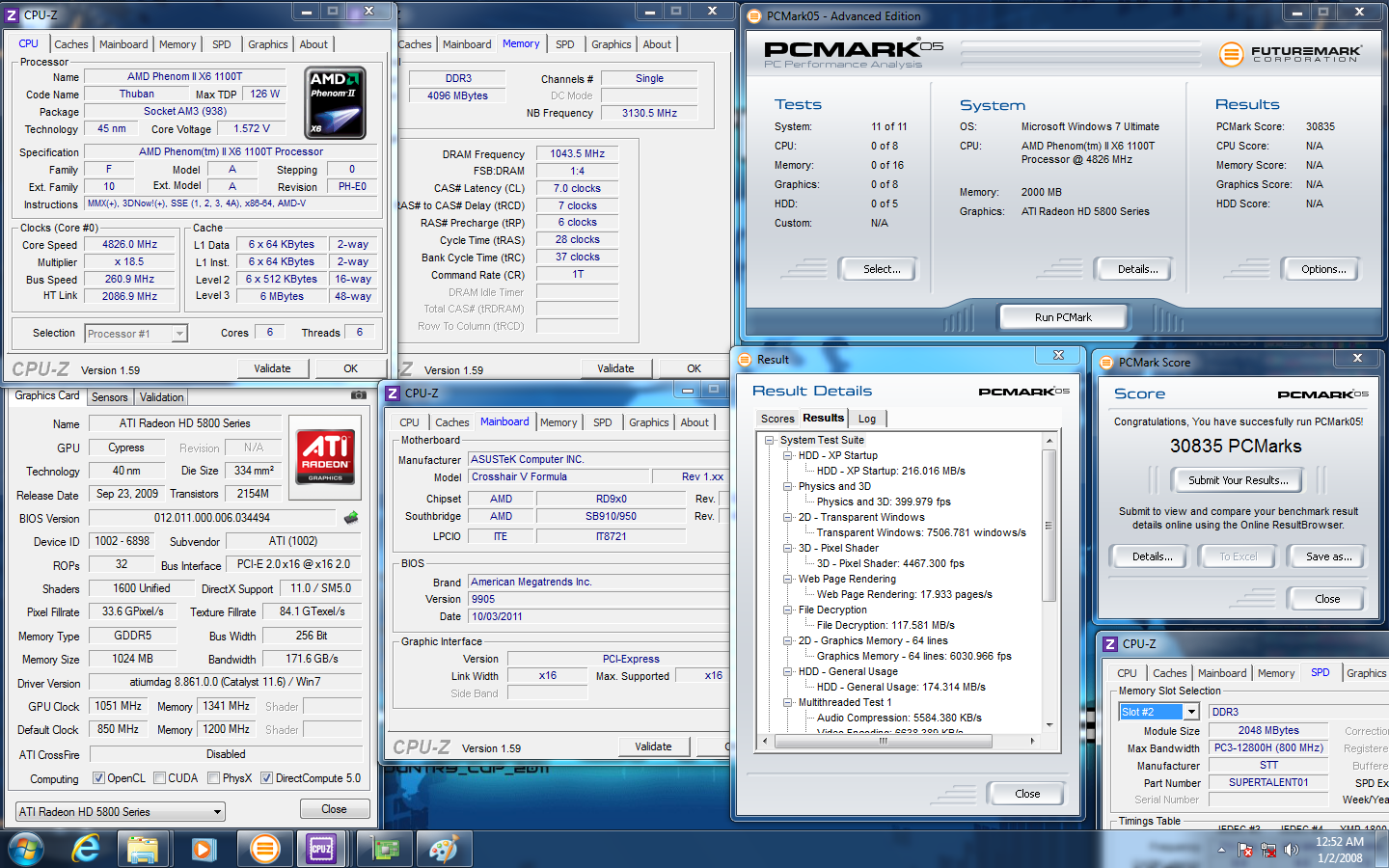Click scroll-down arrow of Result tree

tap(1049, 724)
